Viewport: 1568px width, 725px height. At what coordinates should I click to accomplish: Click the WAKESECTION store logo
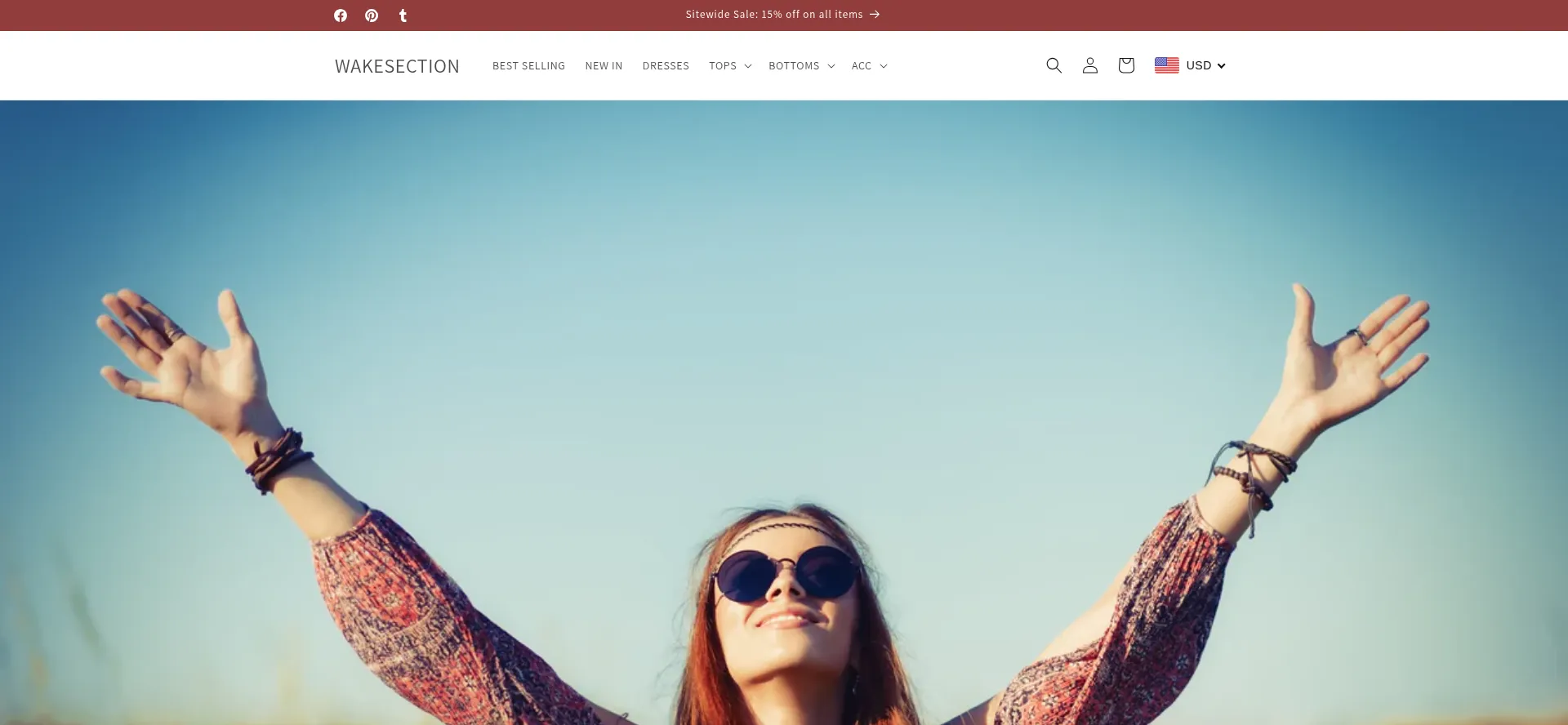click(397, 66)
